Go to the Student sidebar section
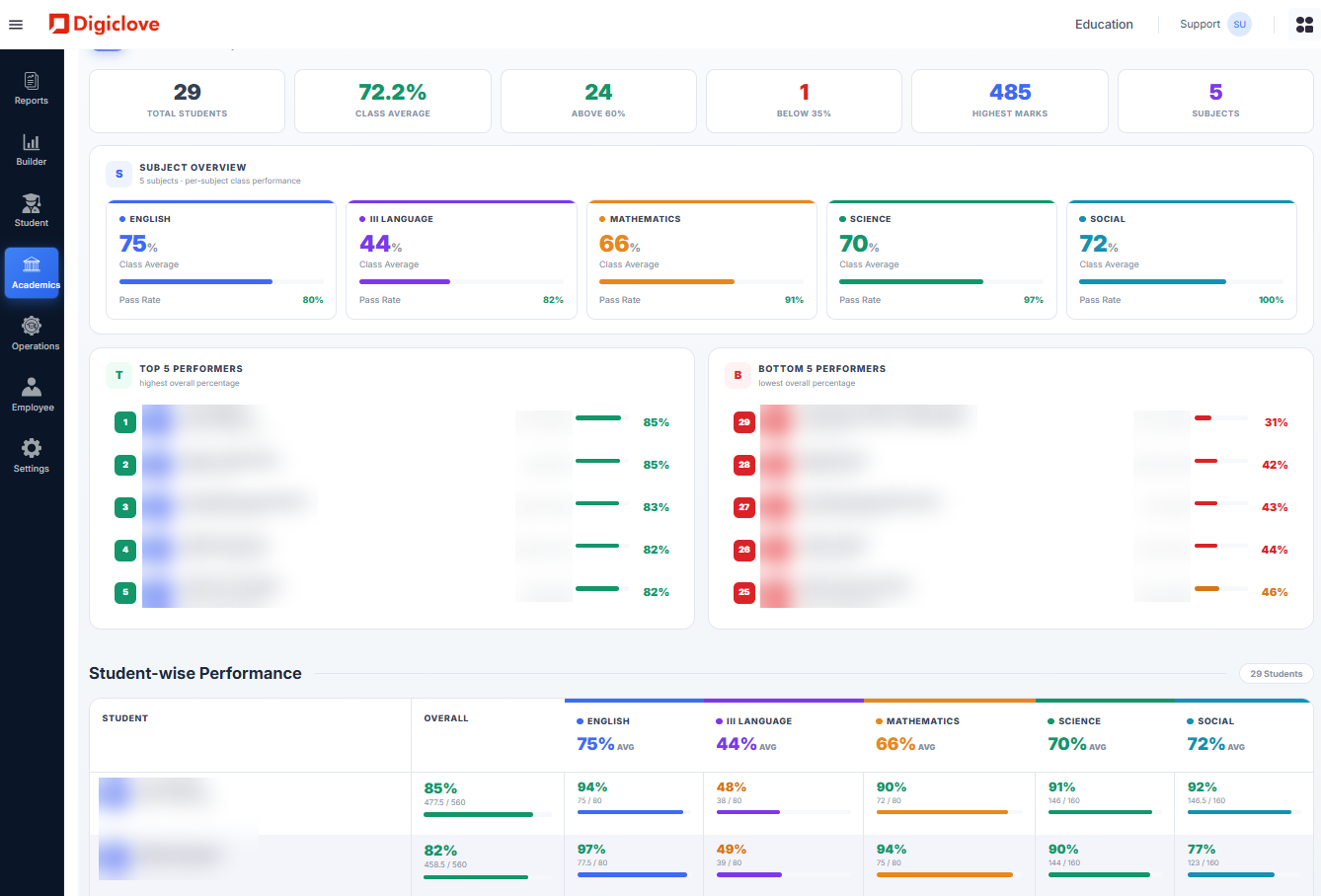Viewport: 1321px width, 896px height. point(32,211)
